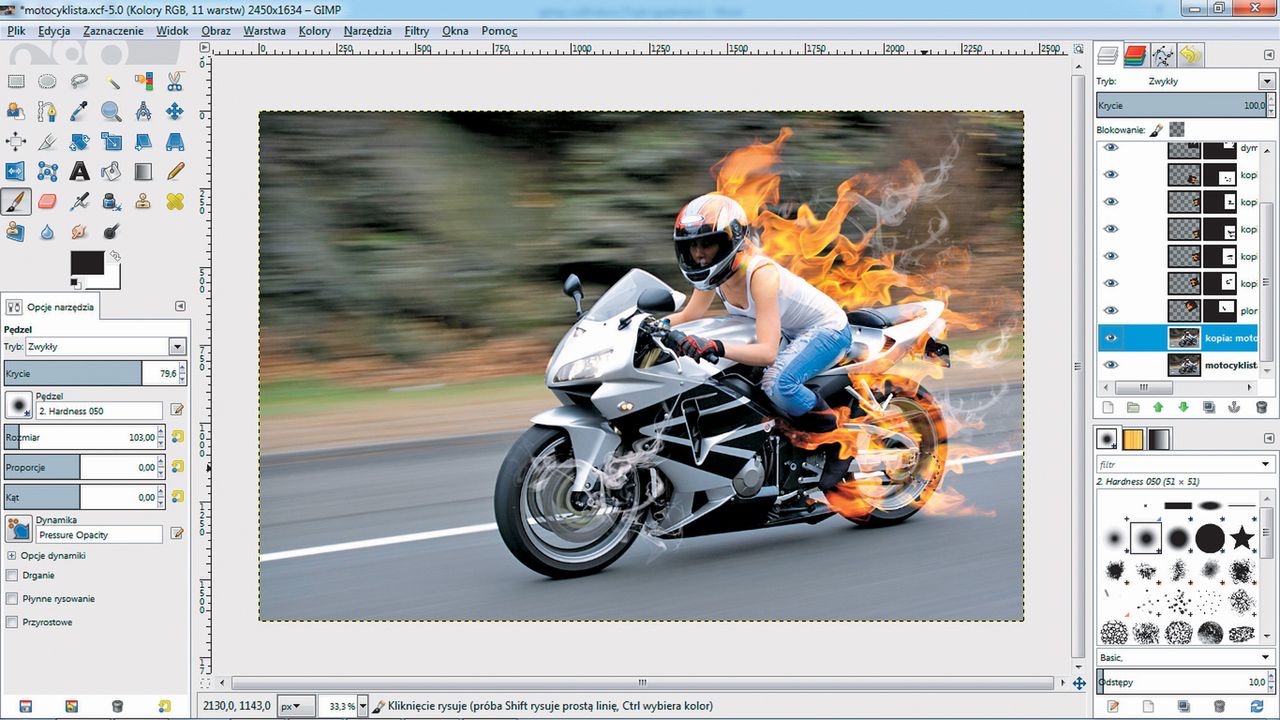The width and height of the screenshot is (1280, 720).
Task: Click the foreground black color swatch
Action: coord(86,262)
